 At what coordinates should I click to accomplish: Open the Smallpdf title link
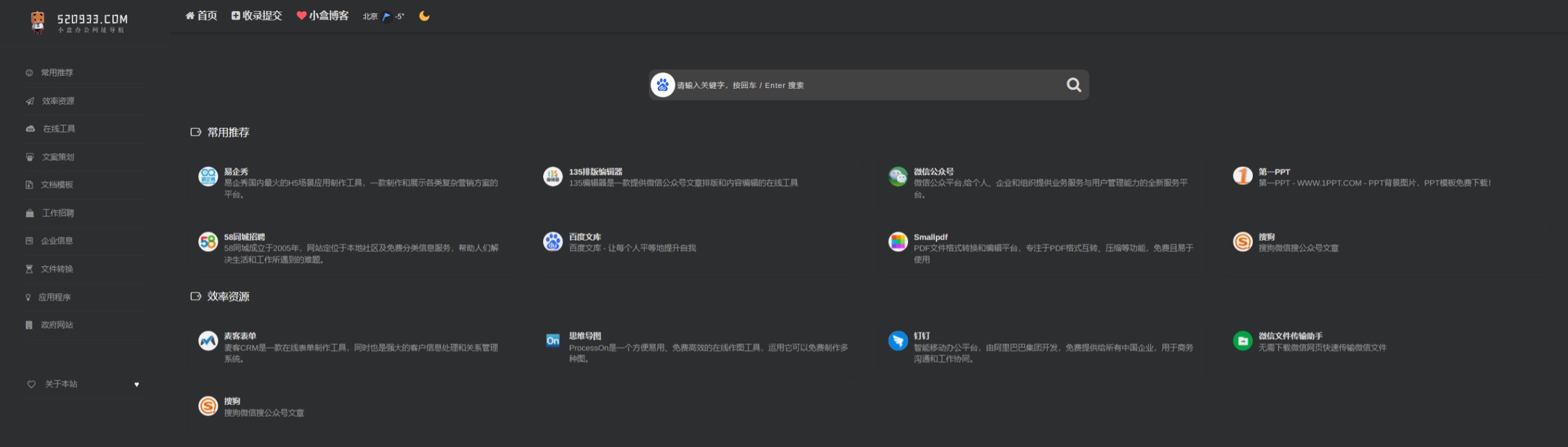tap(931, 237)
